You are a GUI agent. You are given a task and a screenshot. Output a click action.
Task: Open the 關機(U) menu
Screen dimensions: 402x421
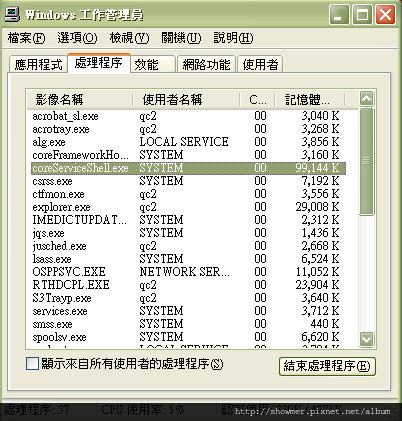click(181, 38)
